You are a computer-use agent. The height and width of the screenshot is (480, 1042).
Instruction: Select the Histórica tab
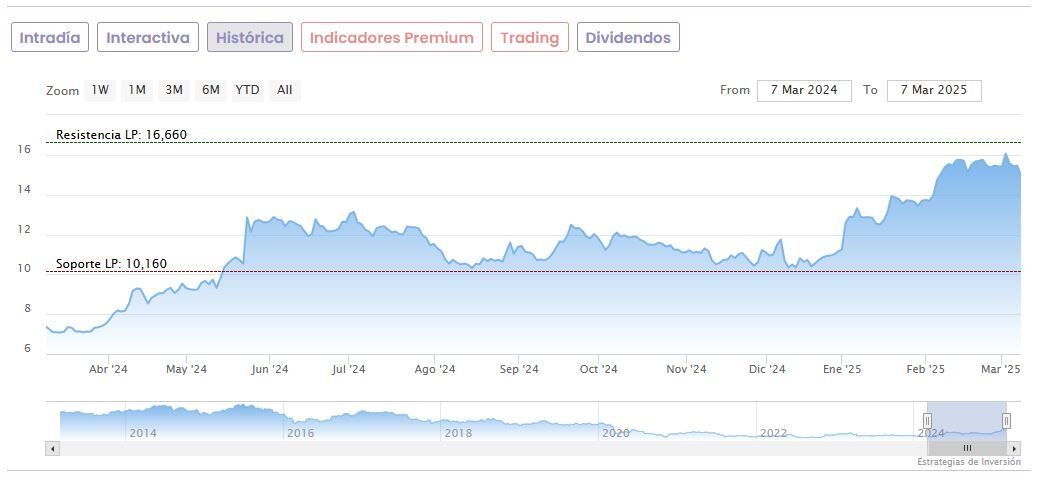click(x=250, y=38)
